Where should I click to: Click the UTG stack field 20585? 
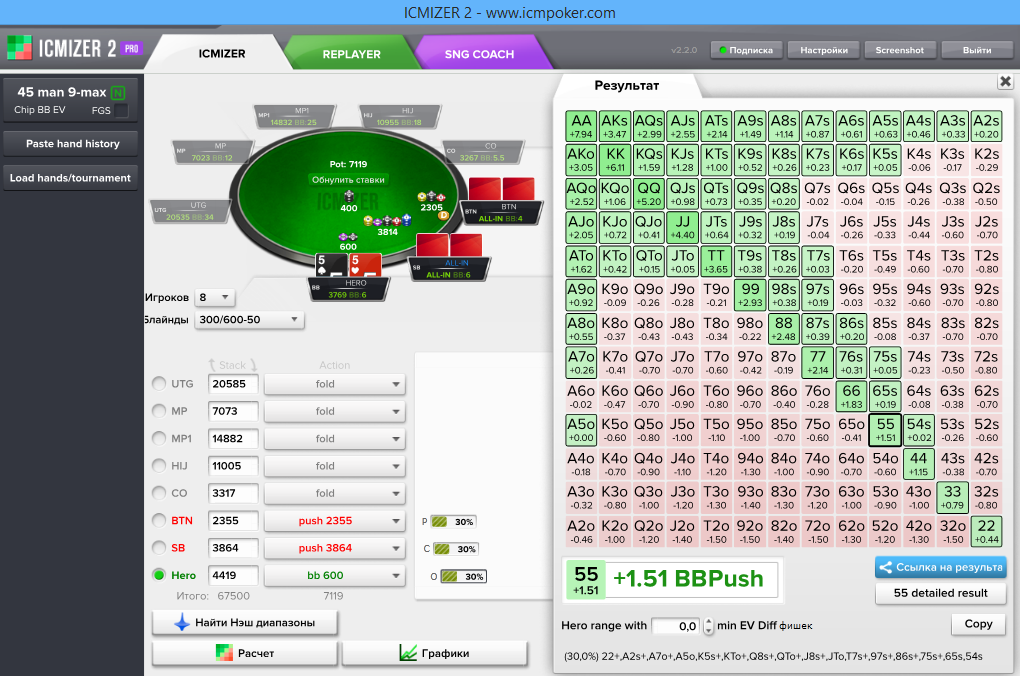point(233,384)
